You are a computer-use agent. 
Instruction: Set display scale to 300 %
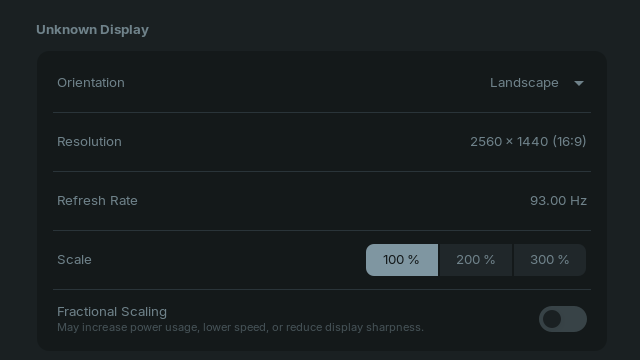(x=549, y=260)
